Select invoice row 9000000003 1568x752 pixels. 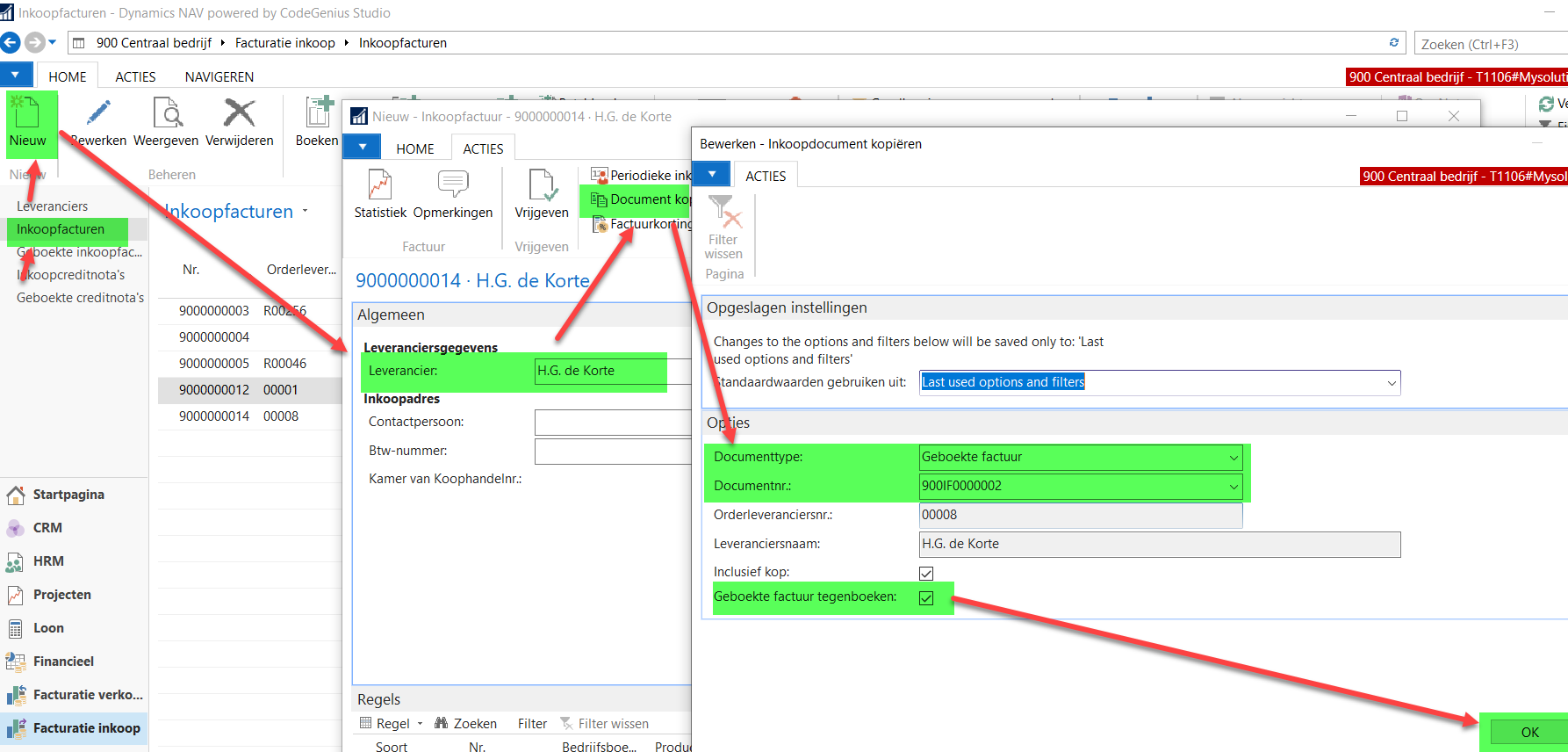(249, 311)
